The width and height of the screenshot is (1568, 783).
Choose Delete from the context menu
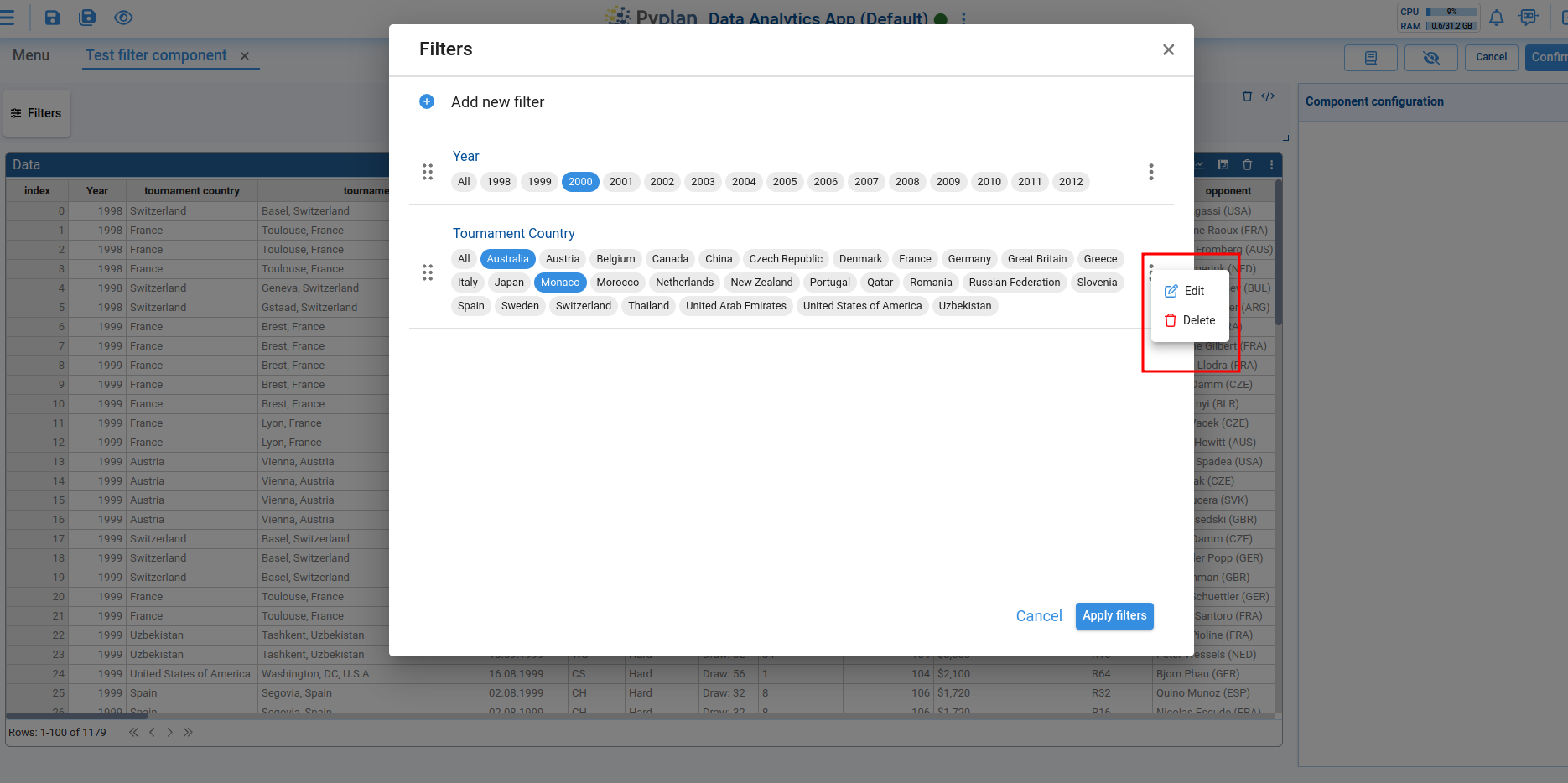pos(1190,320)
